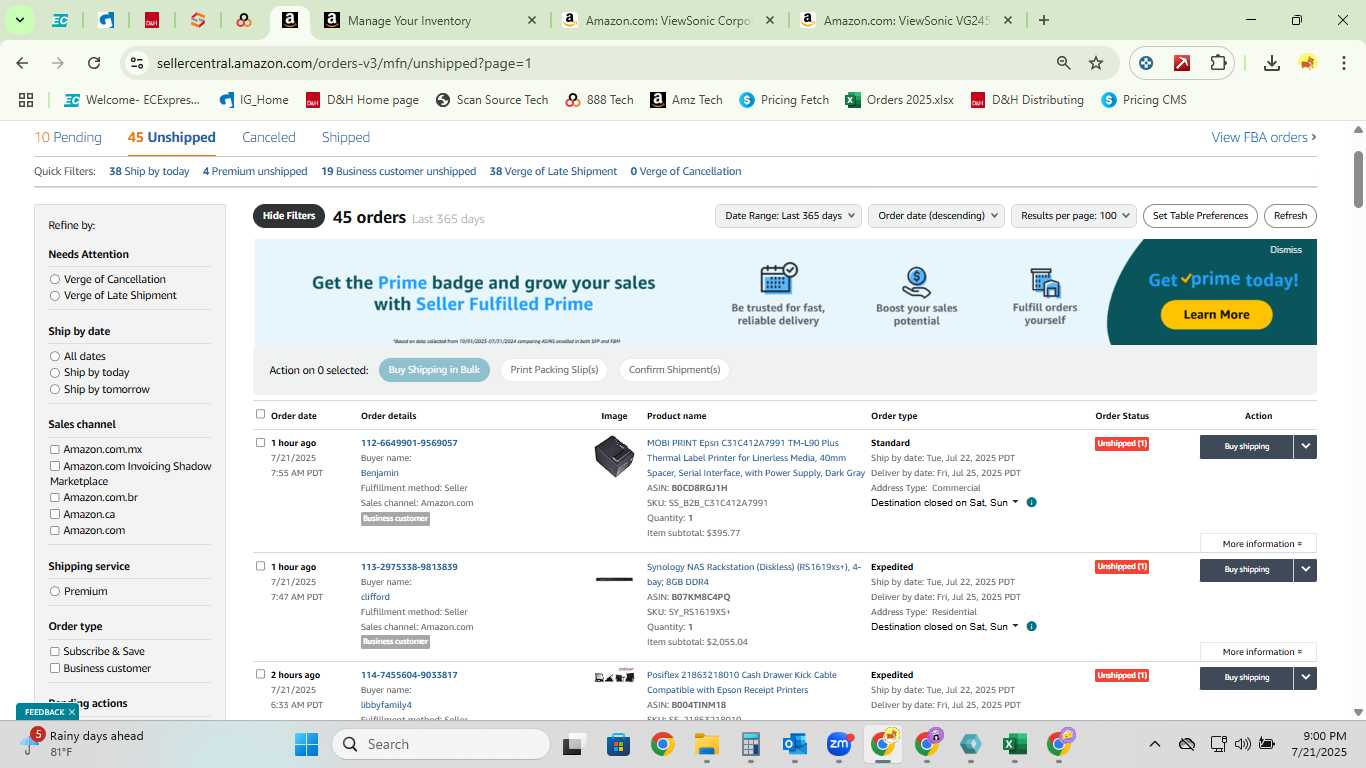The image size is (1366, 768).
Task: Check the Amazon.com.mx sales channel box
Action: click(x=55, y=450)
